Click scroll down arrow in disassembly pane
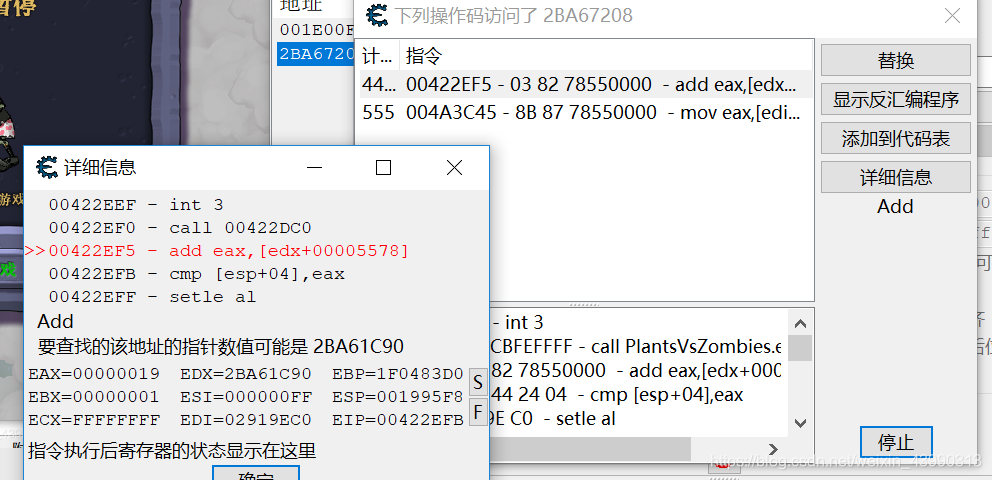The image size is (992, 480). point(800,422)
